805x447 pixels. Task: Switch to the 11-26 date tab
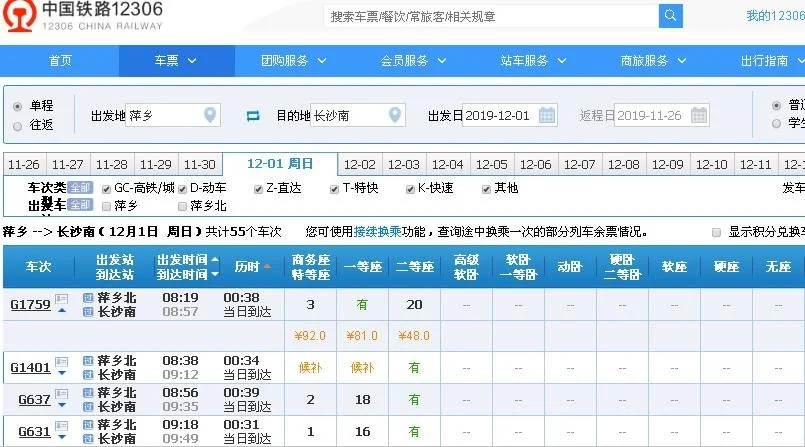click(24, 165)
